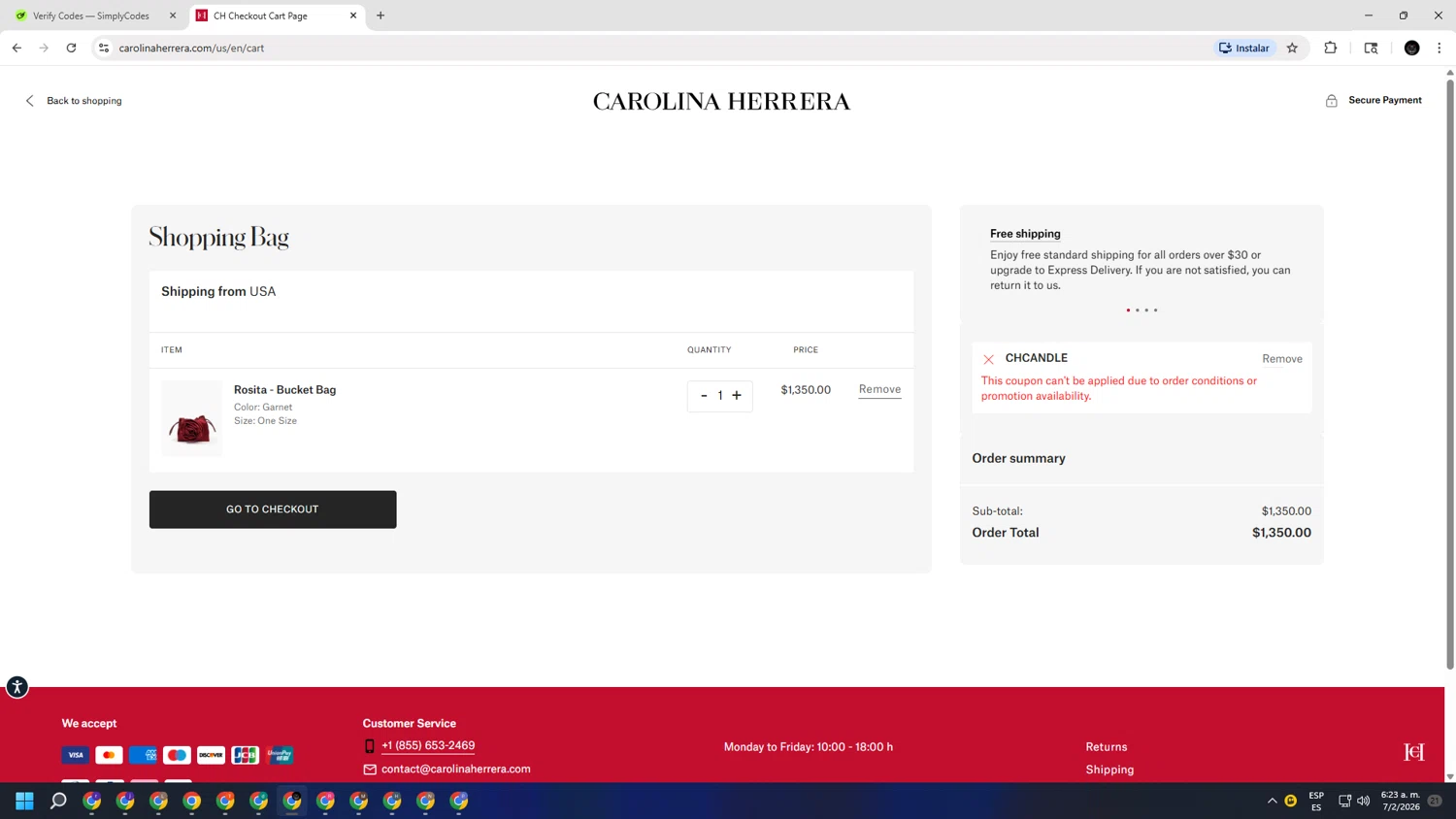Open the volume control in the system tray
The image size is (1456, 819).
[x=1363, y=801]
